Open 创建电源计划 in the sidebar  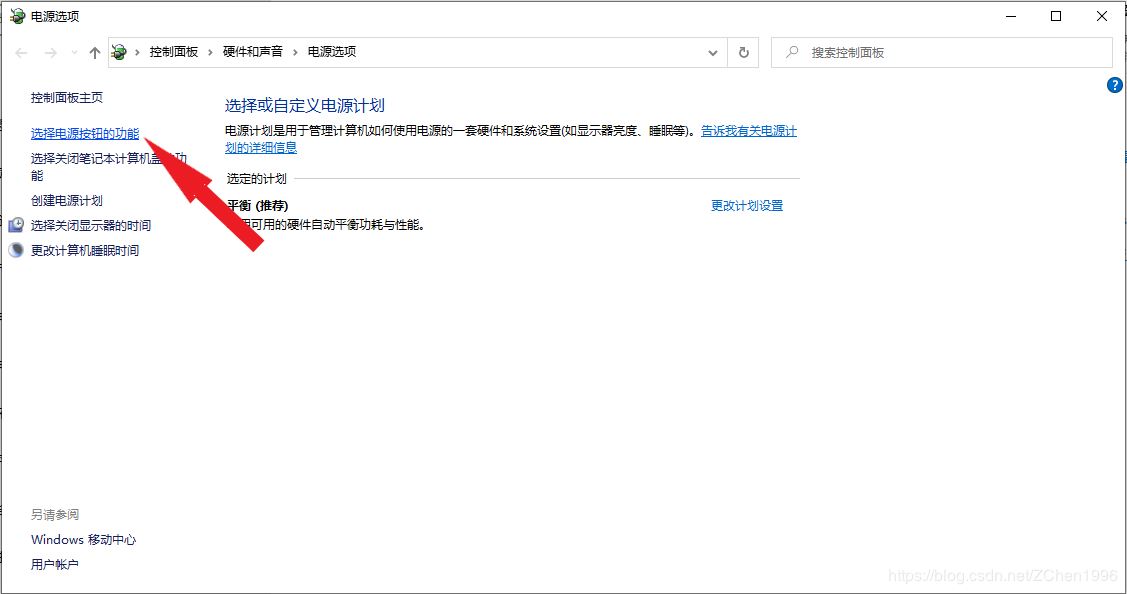pos(66,200)
